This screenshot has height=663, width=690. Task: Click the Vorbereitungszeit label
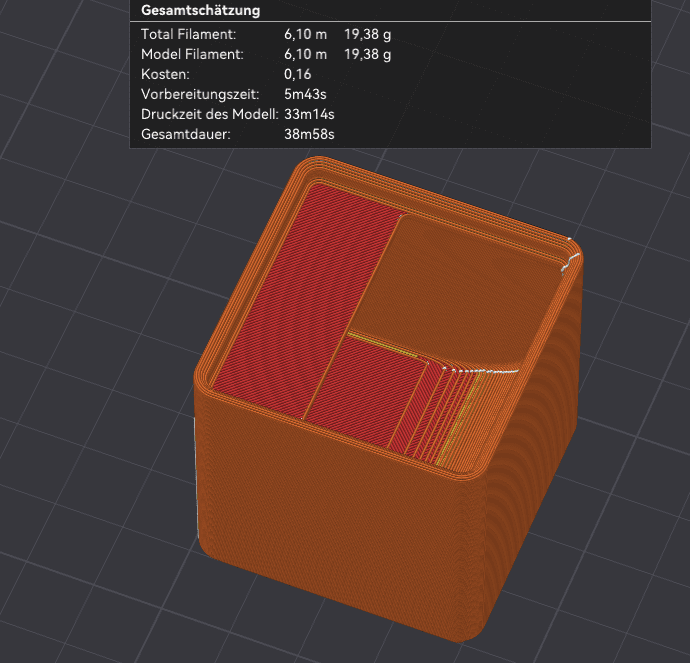coord(200,94)
